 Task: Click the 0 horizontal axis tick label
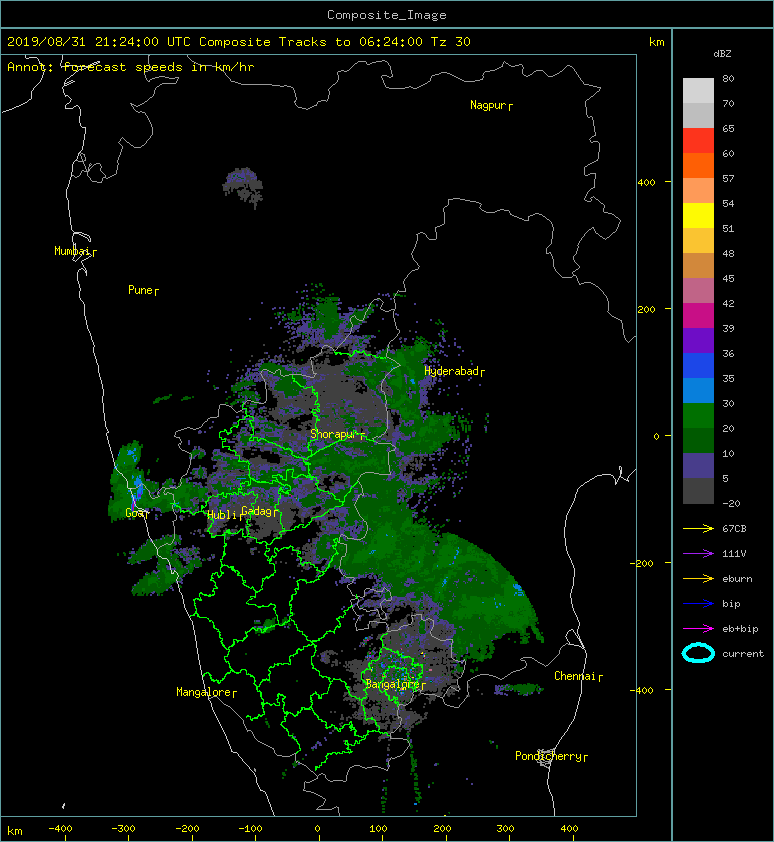[x=317, y=829]
